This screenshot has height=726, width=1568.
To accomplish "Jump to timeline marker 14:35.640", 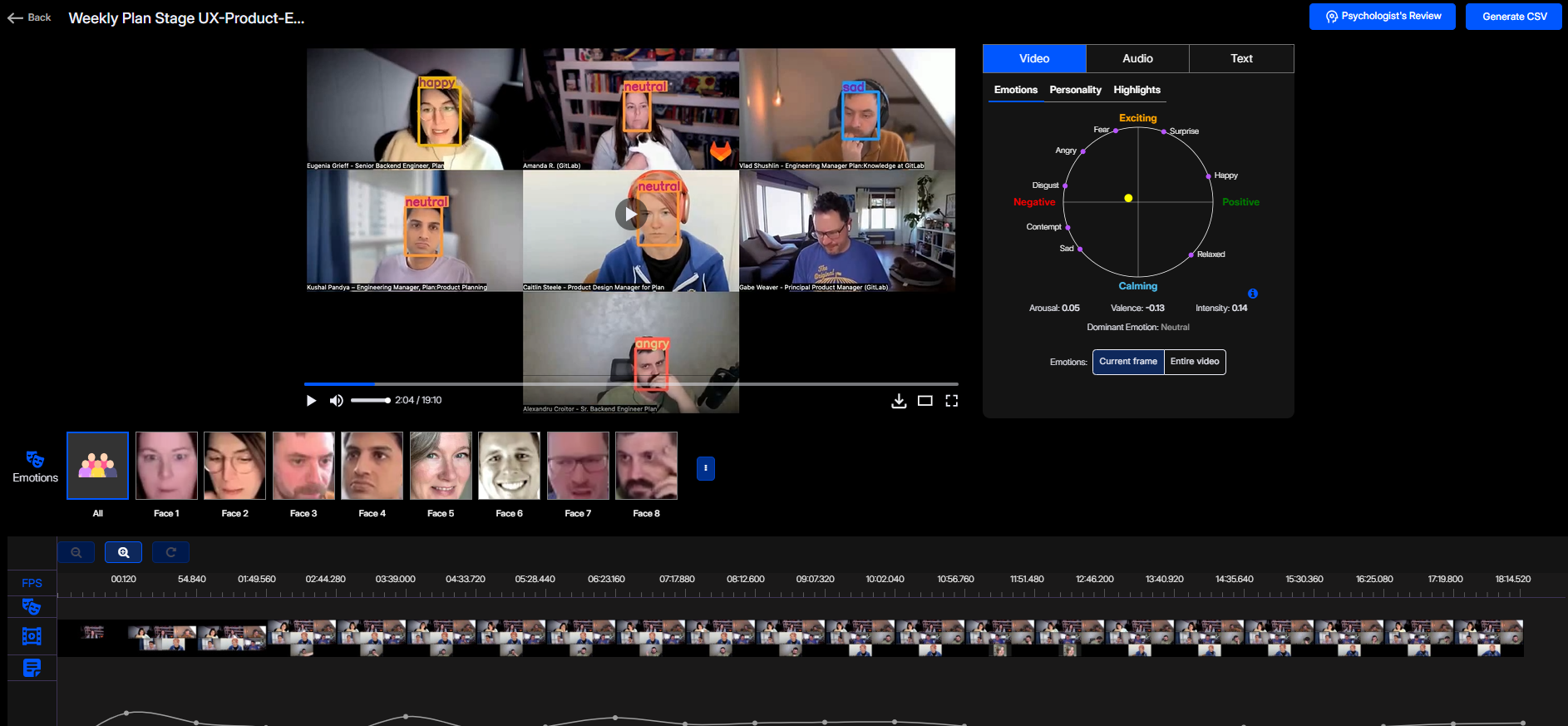I will pos(1234,580).
